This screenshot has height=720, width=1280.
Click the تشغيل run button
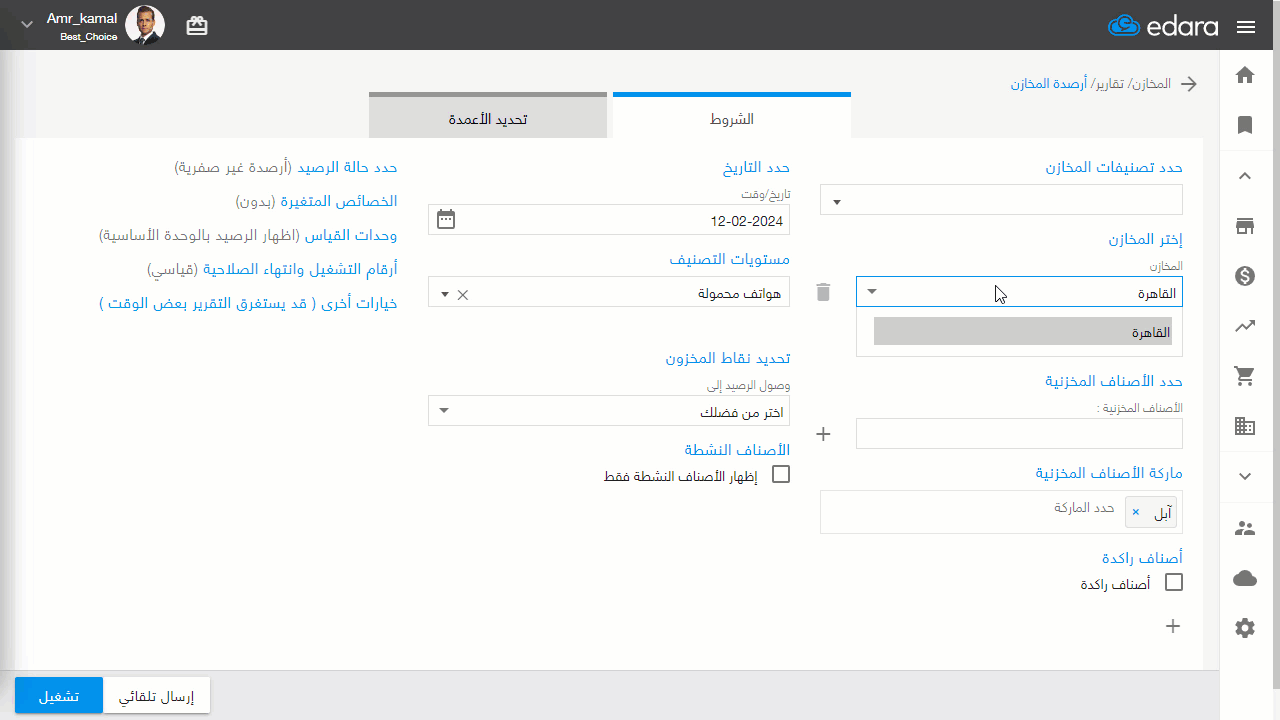tap(59, 696)
